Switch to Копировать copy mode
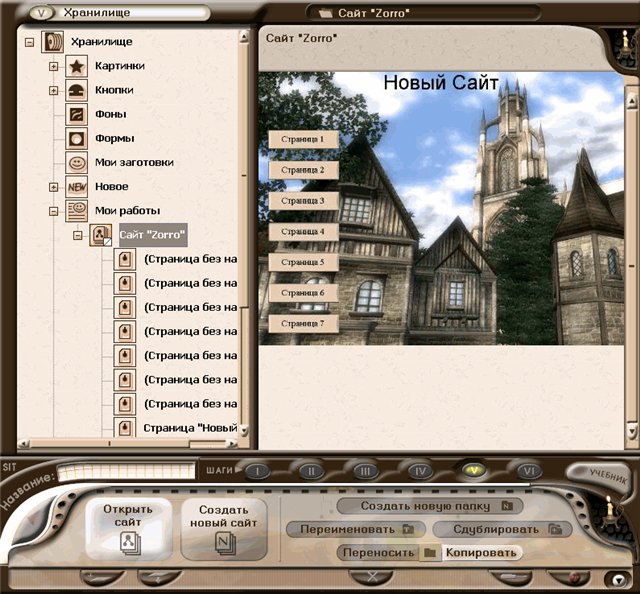640x594 pixels. 481,553
